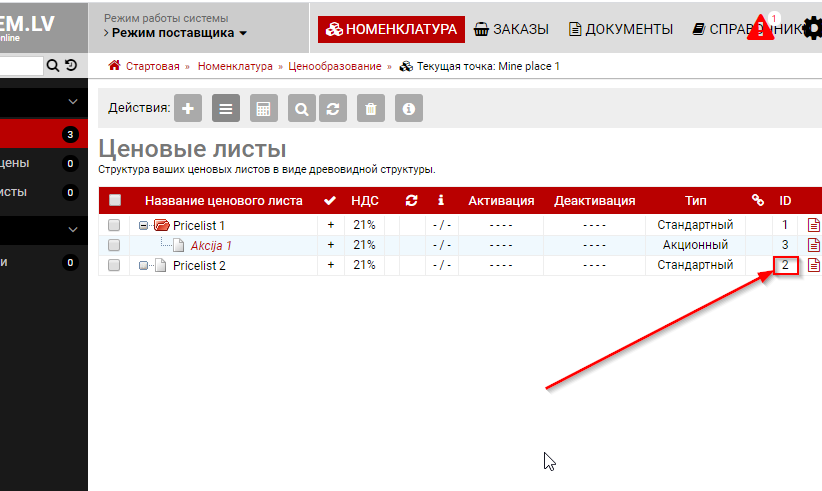Collapse the Pricelist 1 tree node
822x491 pixels.
coord(144,225)
